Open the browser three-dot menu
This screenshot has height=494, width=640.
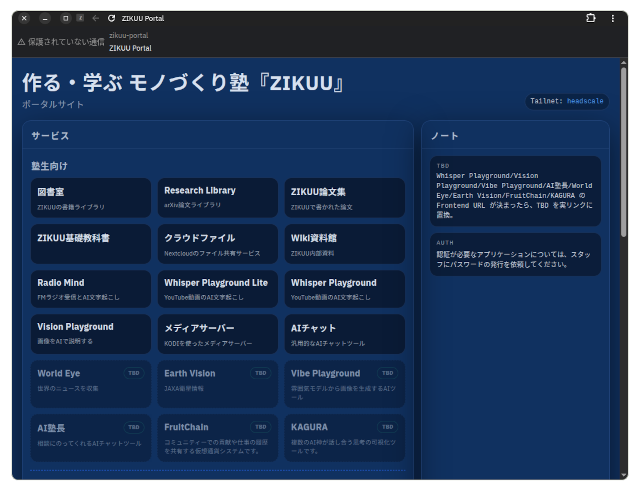pos(614,18)
